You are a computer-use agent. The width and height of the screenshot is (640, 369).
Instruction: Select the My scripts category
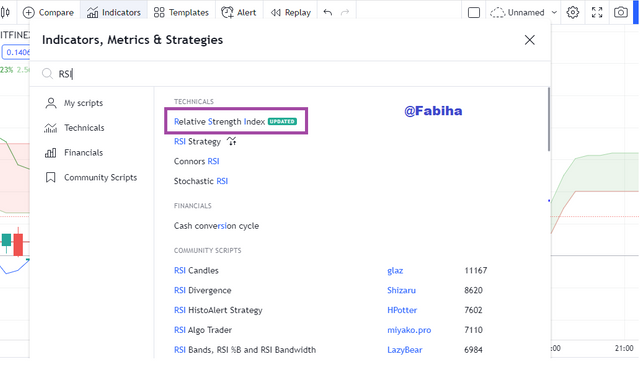click(x=74, y=103)
